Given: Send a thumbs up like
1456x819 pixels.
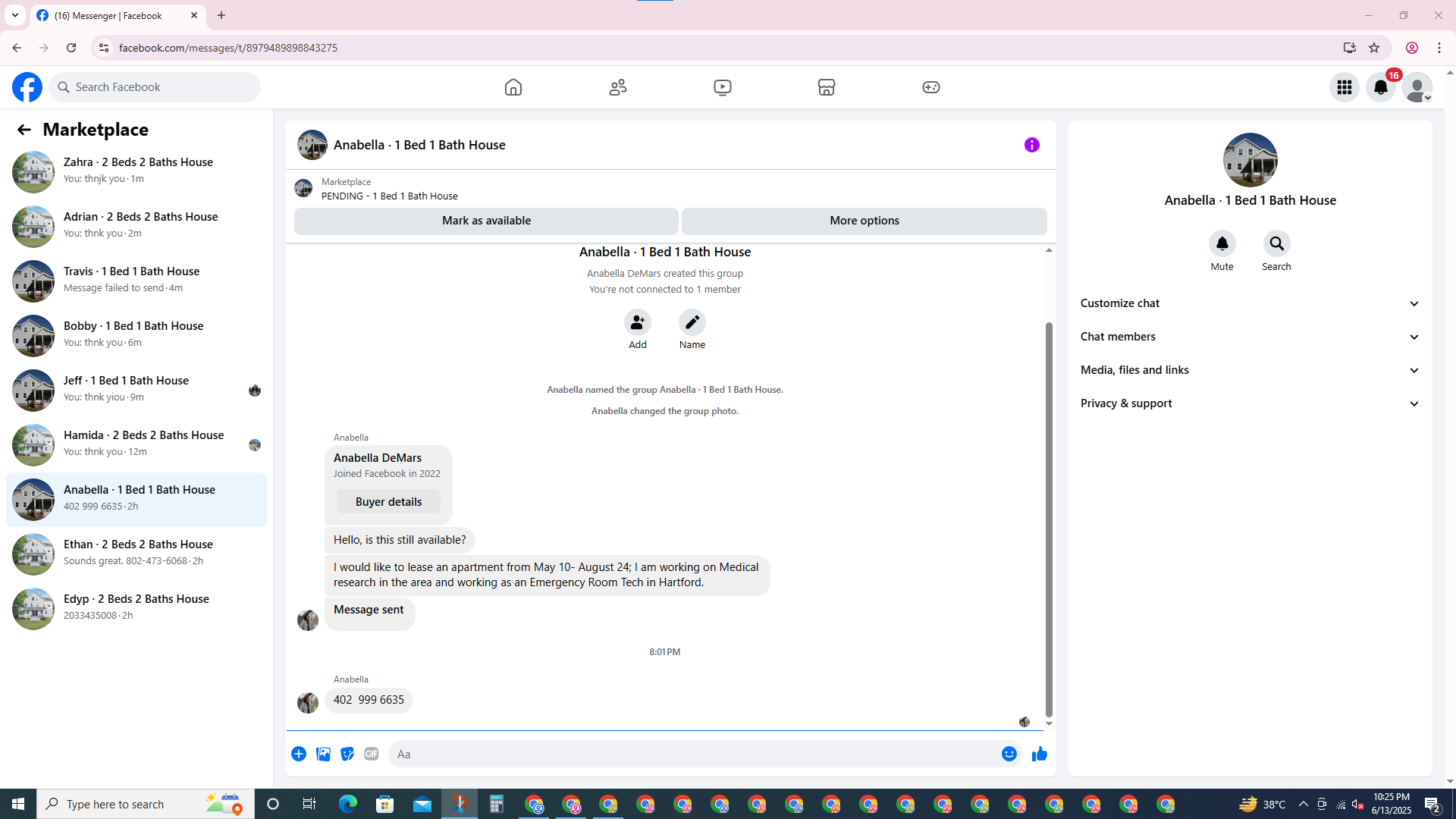Looking at the screenshot, I should 1040,754.
